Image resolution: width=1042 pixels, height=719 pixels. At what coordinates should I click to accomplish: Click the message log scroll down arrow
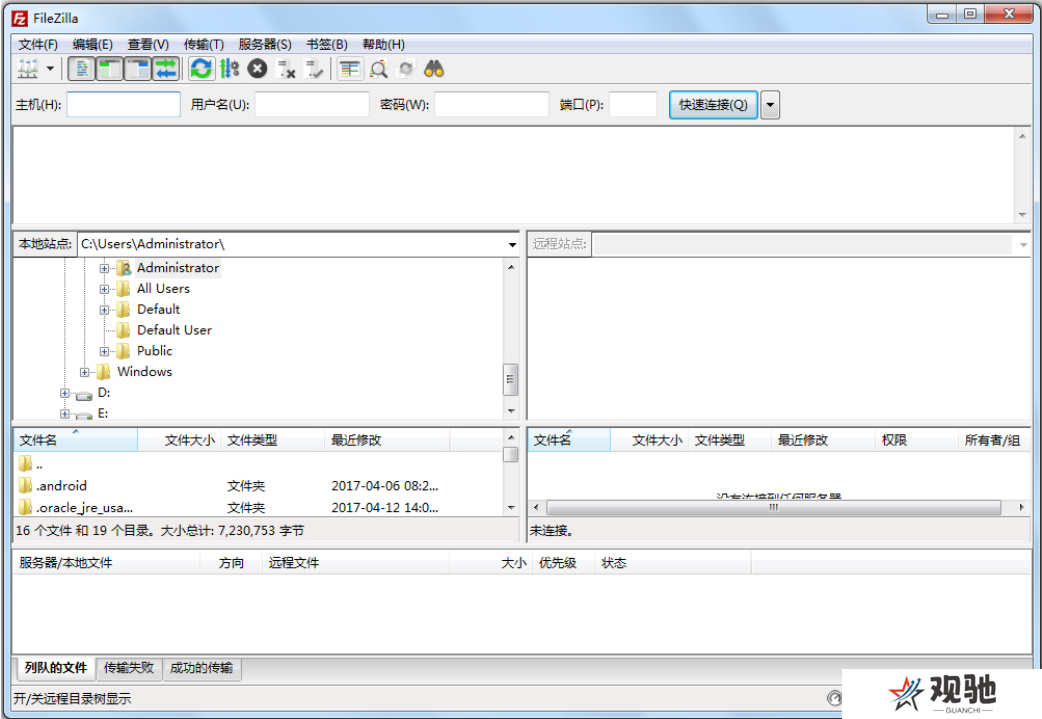(1022, 215)
